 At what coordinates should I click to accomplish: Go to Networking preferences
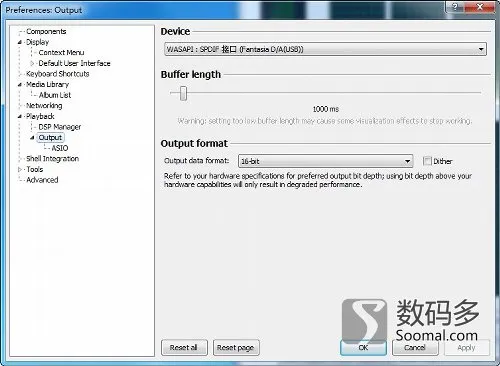click(44, 106)
